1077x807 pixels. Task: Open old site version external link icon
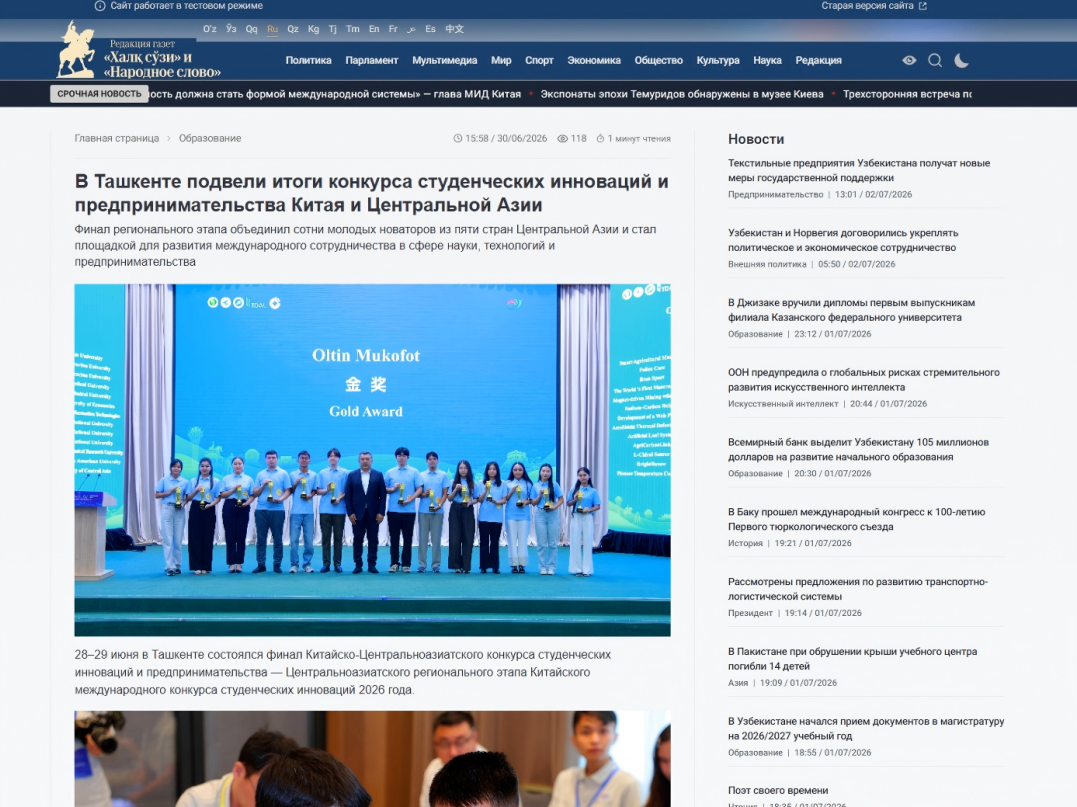[922, 5]
